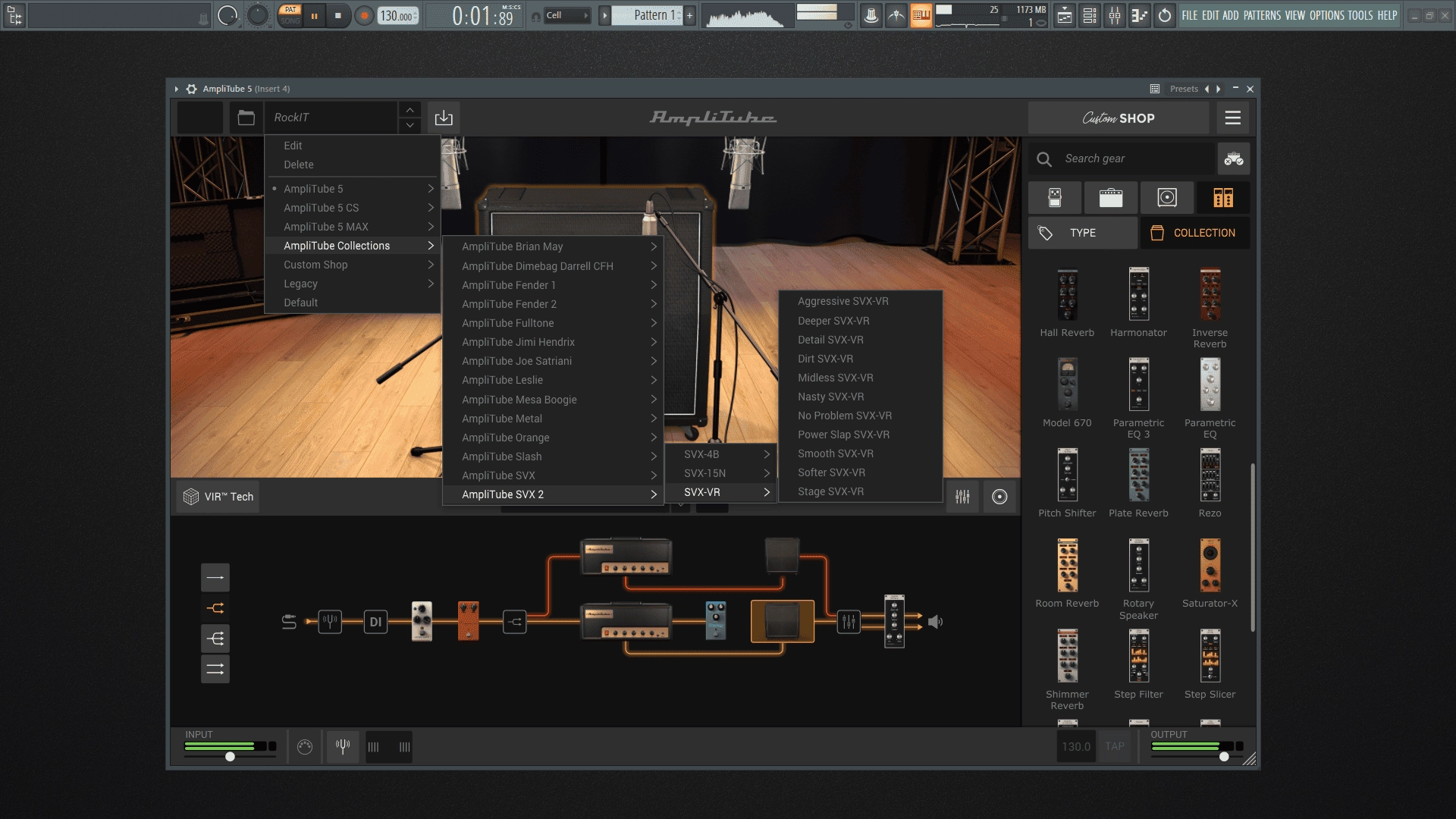Open FL Studio mixer icon in toolbar

[x=1114, y=15]
